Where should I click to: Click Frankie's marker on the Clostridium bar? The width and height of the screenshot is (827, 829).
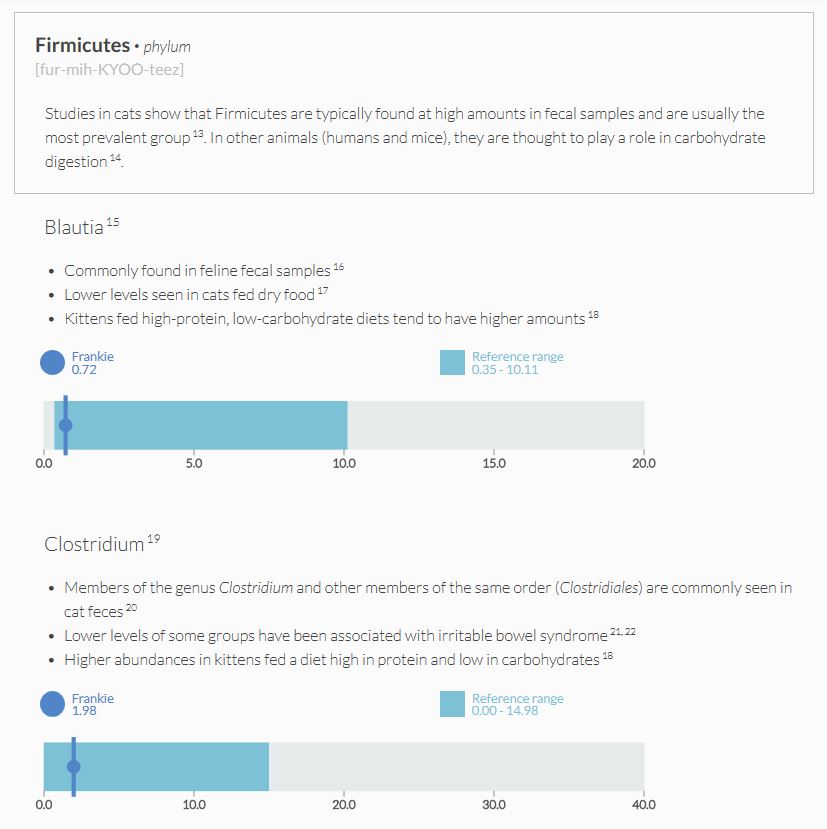73,767
